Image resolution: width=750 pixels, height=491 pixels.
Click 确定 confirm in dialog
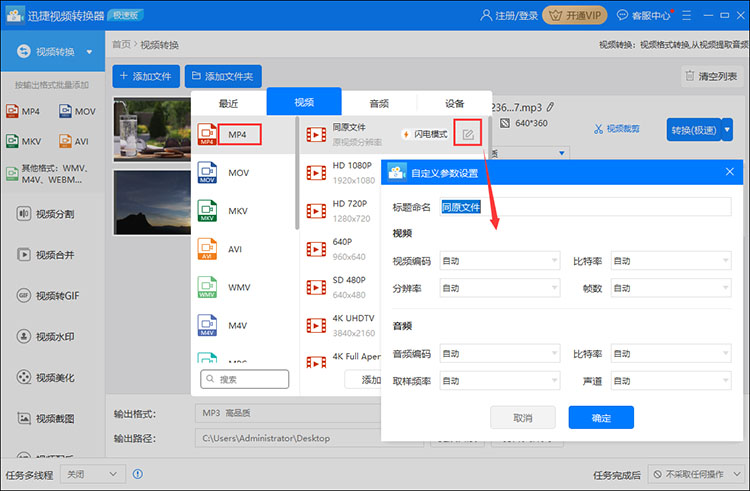click(601, 418)
